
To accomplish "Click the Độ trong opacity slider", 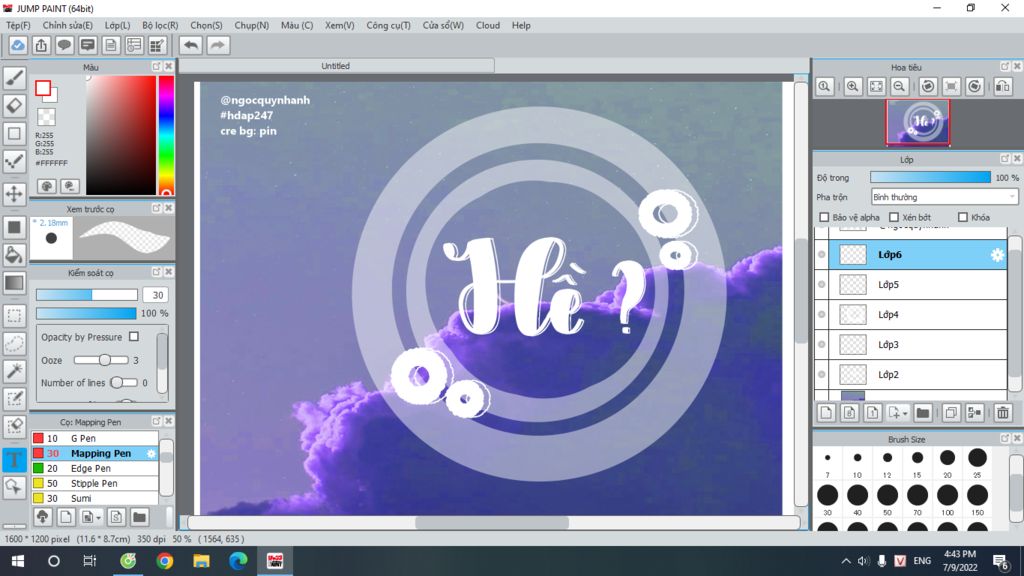I will pos(930,177).
